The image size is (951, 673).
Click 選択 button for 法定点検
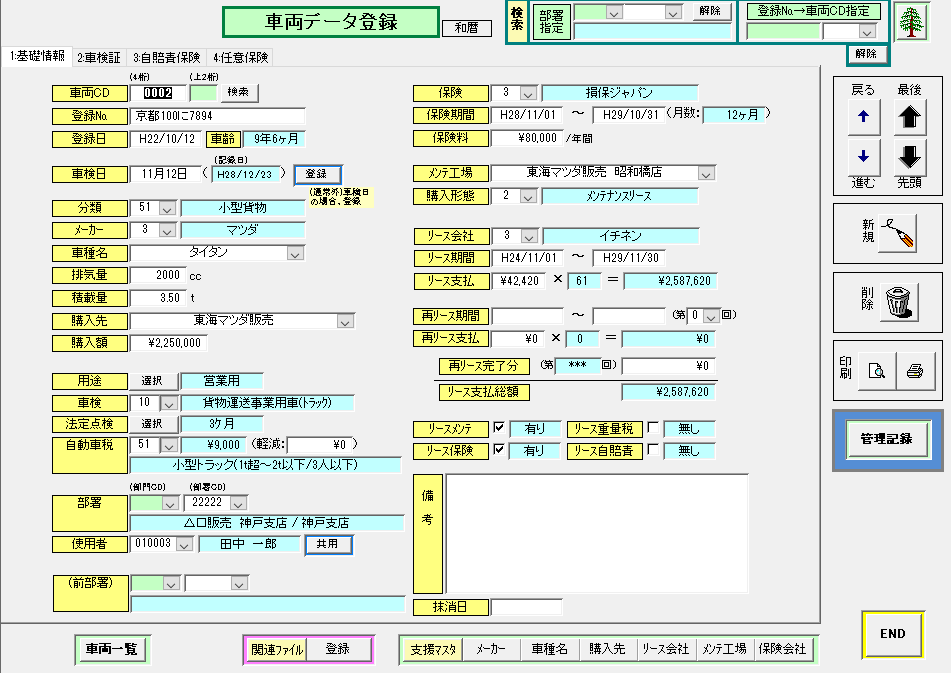pyautogui.click(x=152, y=424)
